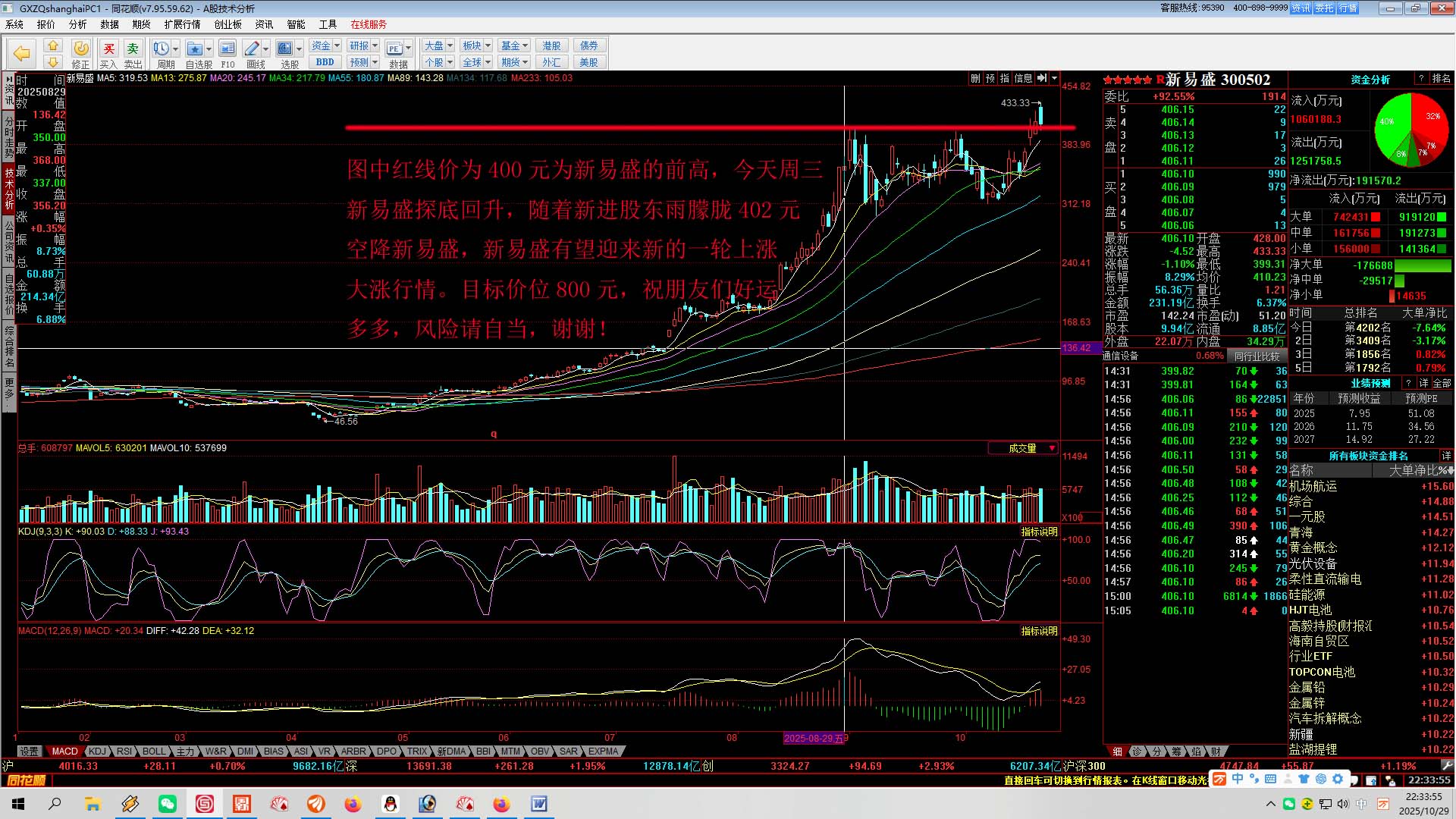
Task: Click the 周期 clock period icon
Action: 161,49
